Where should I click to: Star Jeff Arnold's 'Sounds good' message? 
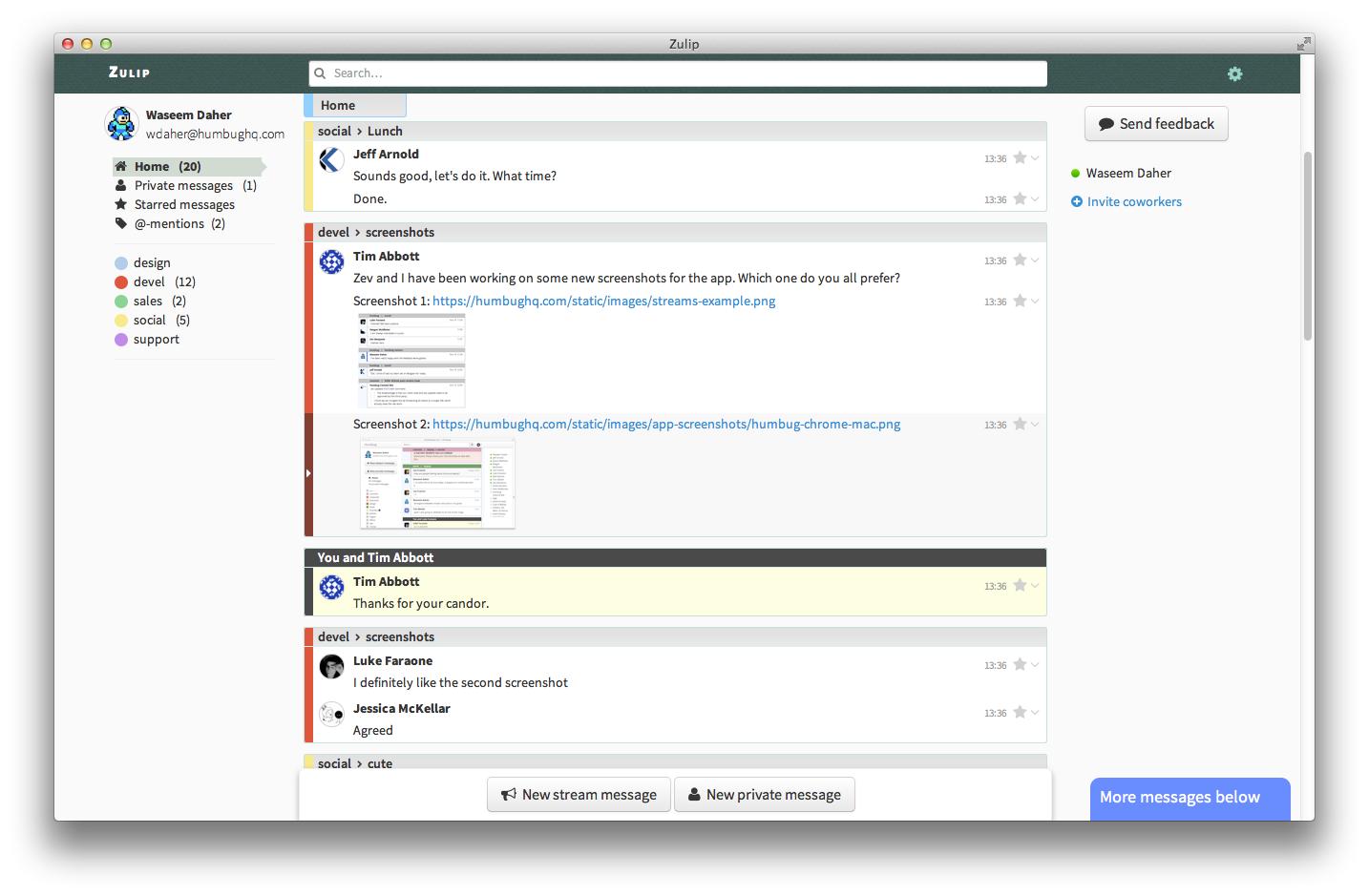pyautogui.click(x=1020, y=157)
